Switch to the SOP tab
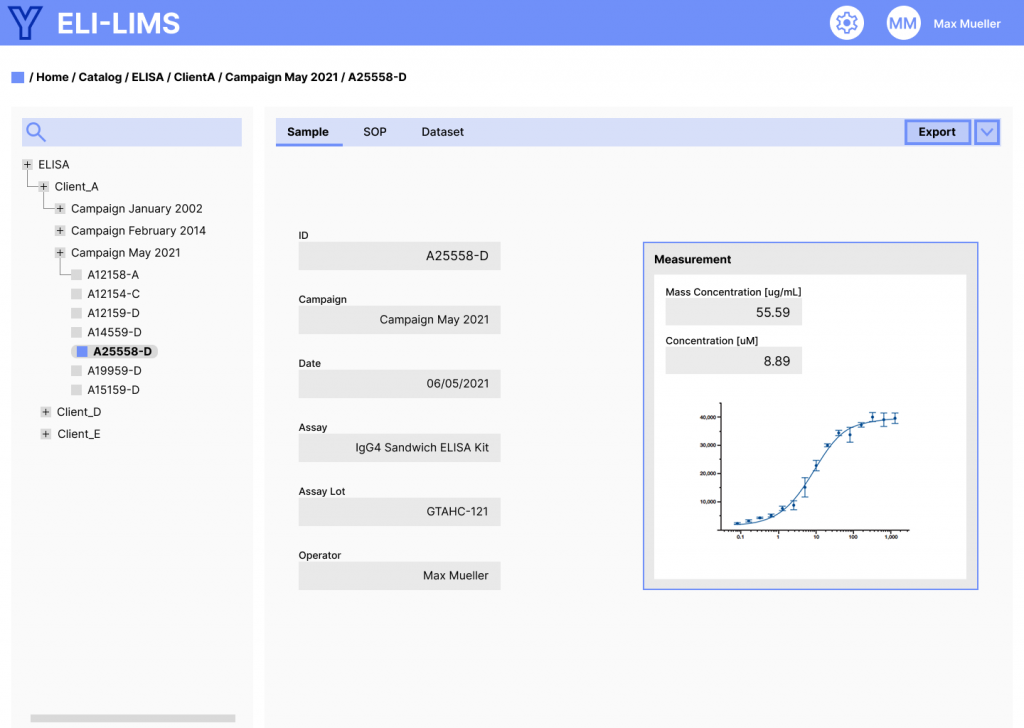 pyautogui.click(x=374, y=132)
